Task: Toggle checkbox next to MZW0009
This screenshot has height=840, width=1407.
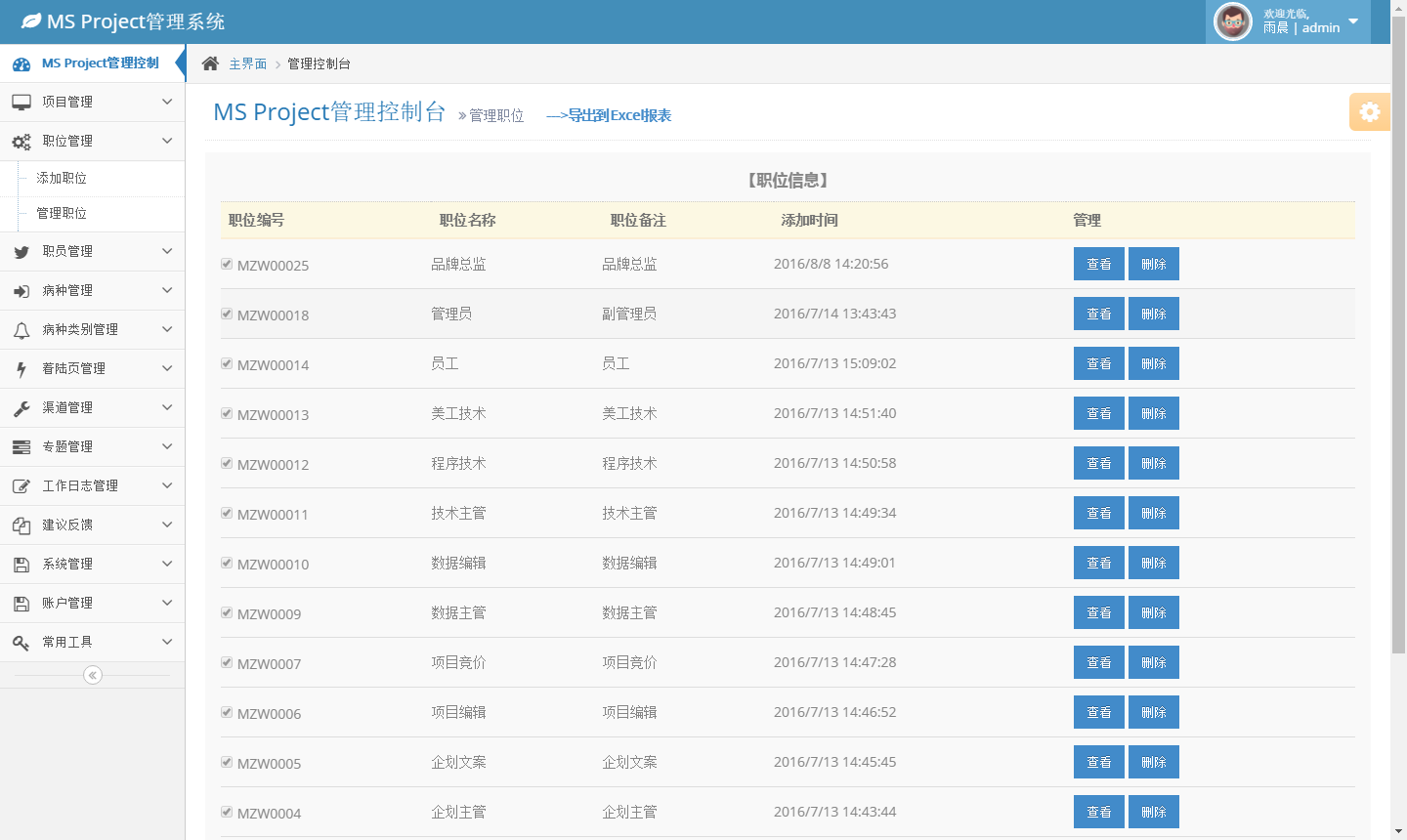Action: tap(227, 612)
